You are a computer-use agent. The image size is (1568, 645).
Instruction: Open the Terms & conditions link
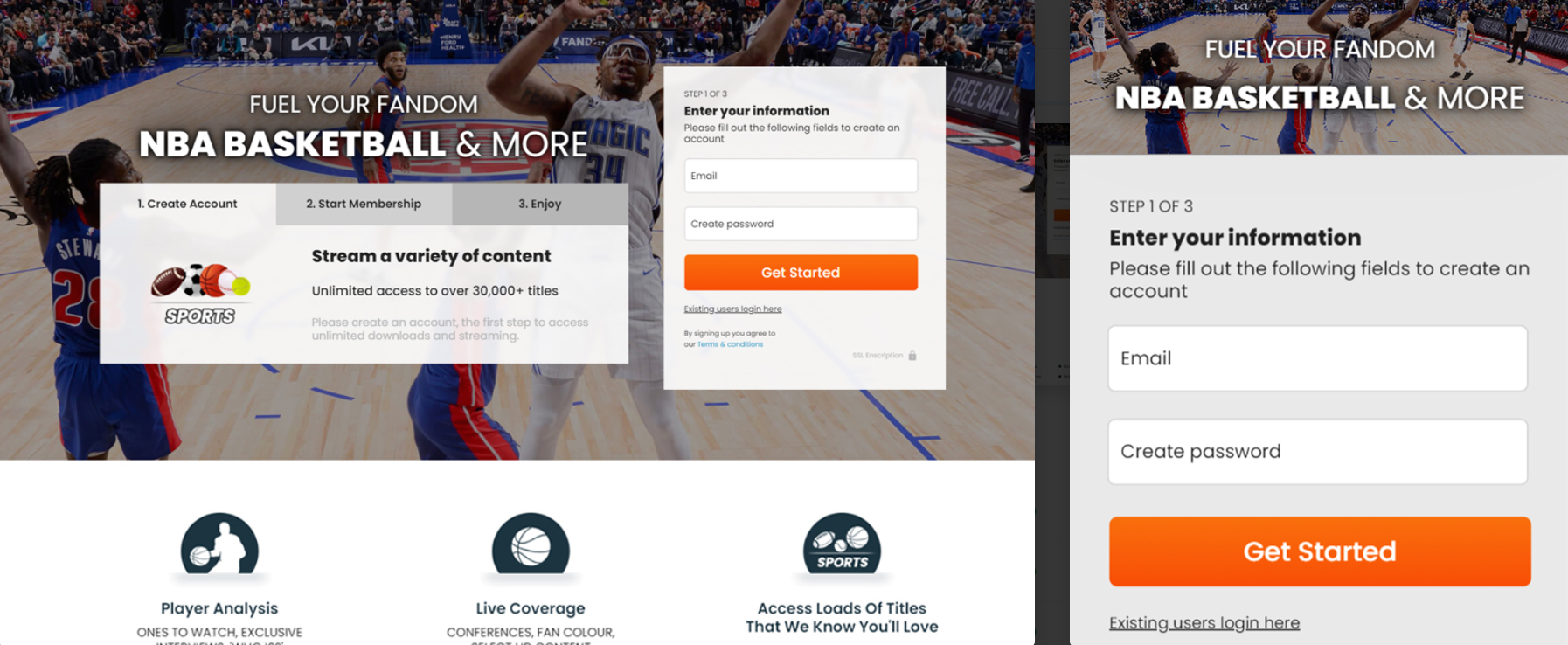click(730, 344)
